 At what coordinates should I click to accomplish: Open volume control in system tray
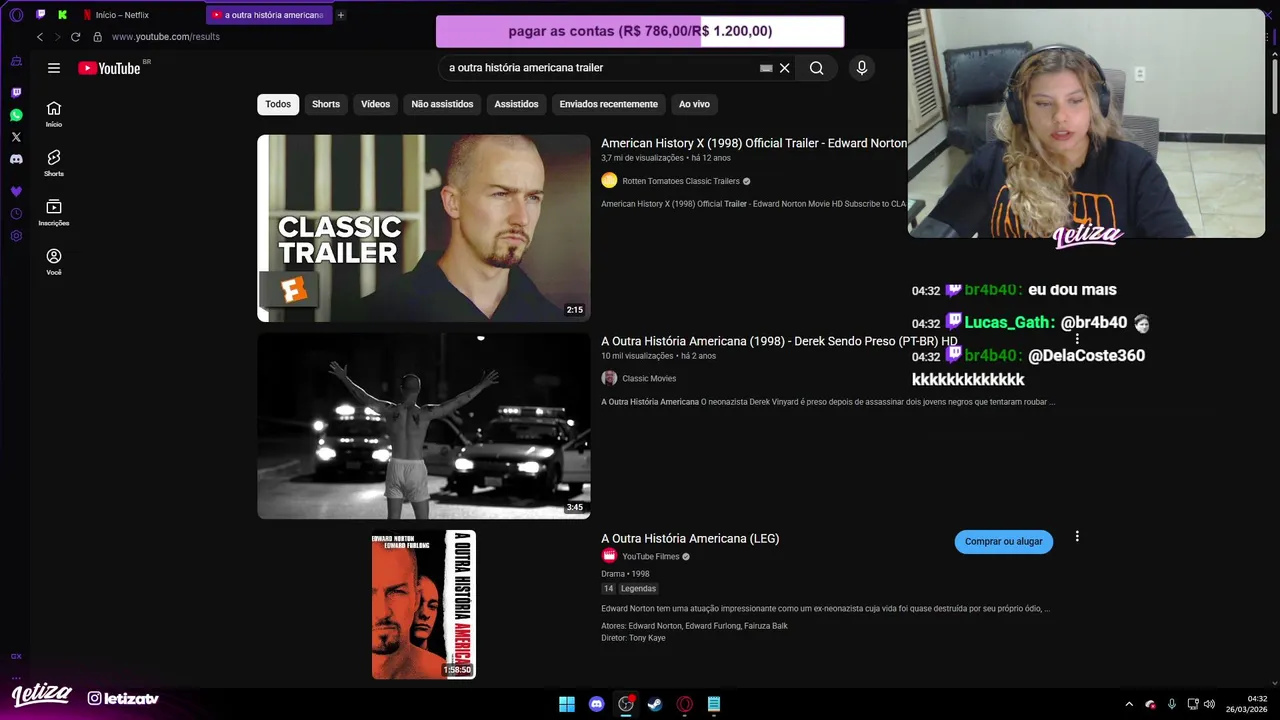pos(1209,704)
